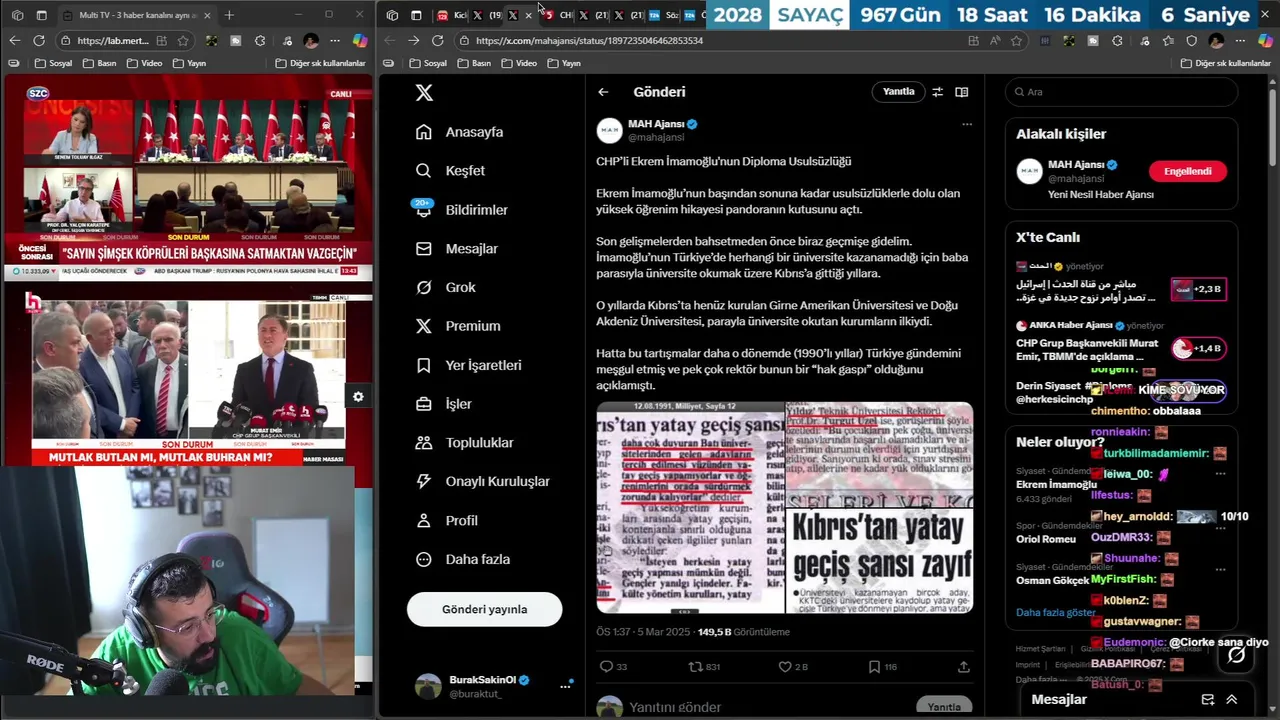Switch to the CH tab in right browser

[x=558, y=15]
